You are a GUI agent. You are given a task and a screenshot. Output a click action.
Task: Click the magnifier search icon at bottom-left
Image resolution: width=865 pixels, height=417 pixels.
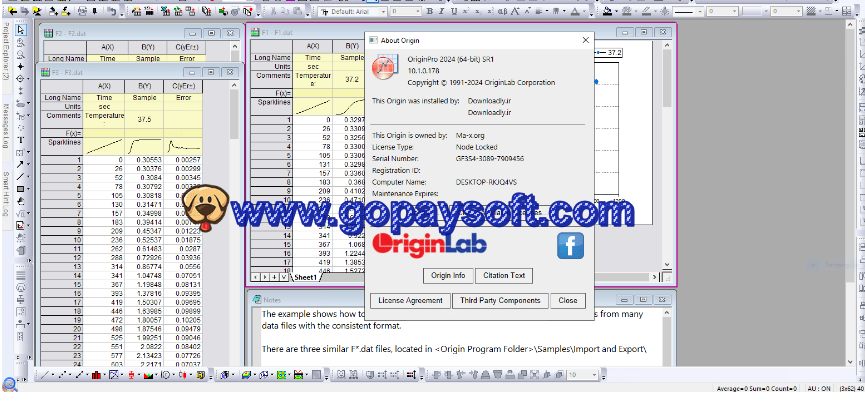point(9,384)
